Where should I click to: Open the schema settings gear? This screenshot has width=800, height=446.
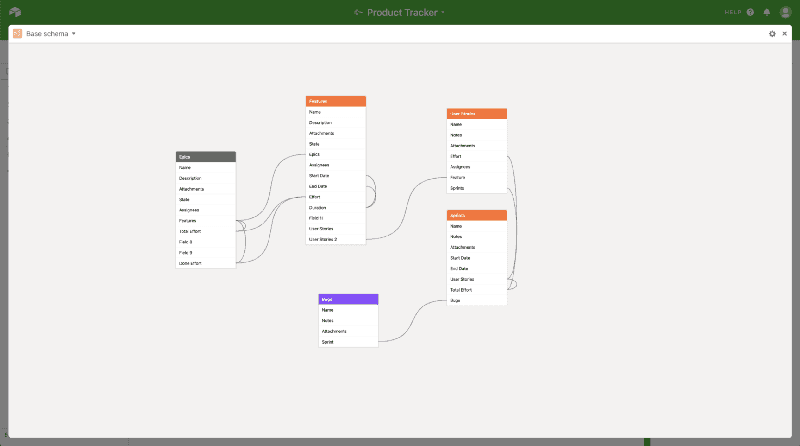772,33
